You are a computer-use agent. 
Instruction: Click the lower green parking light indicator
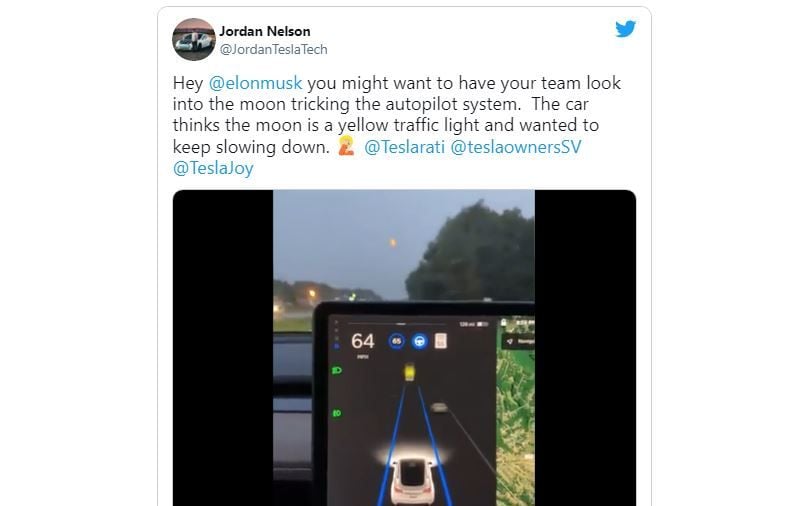pyautogui.click(x=337, y=413)
